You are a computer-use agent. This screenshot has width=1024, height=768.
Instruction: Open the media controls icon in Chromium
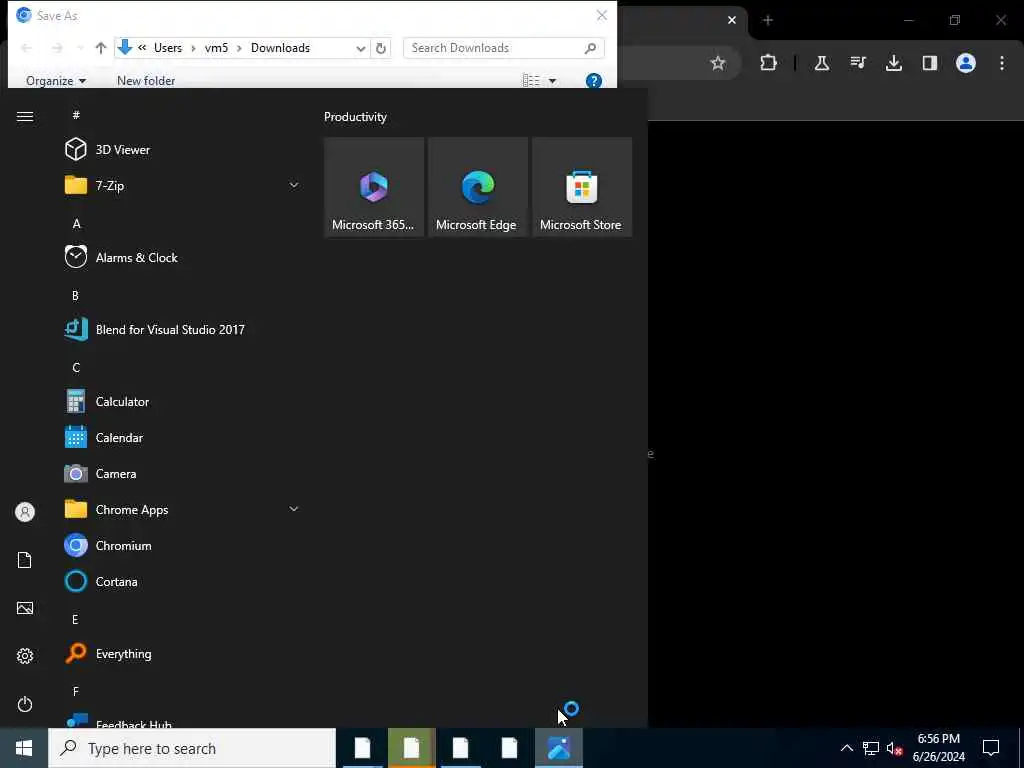pos(858,63)
